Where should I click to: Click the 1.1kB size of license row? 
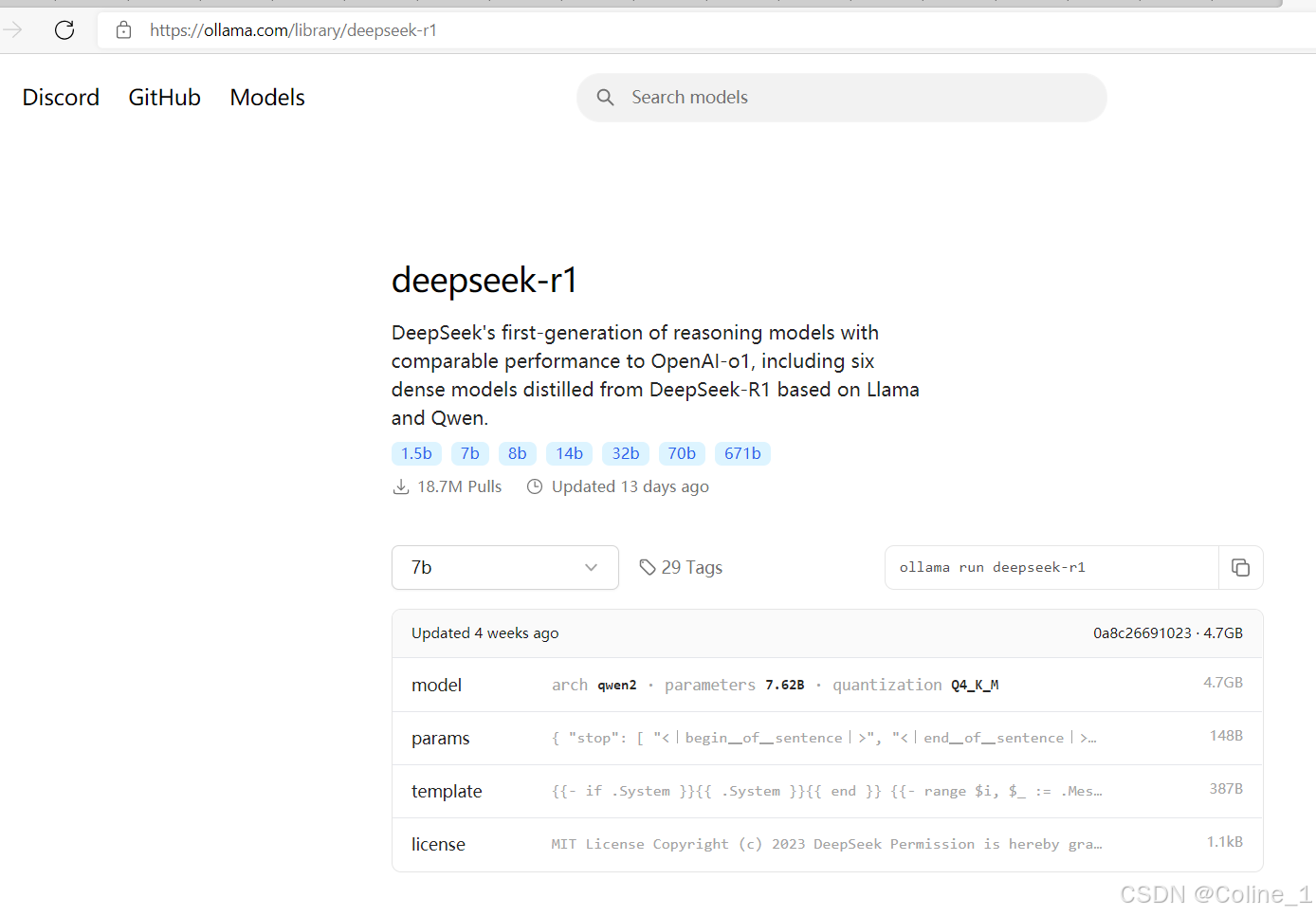coord(1225,842)
